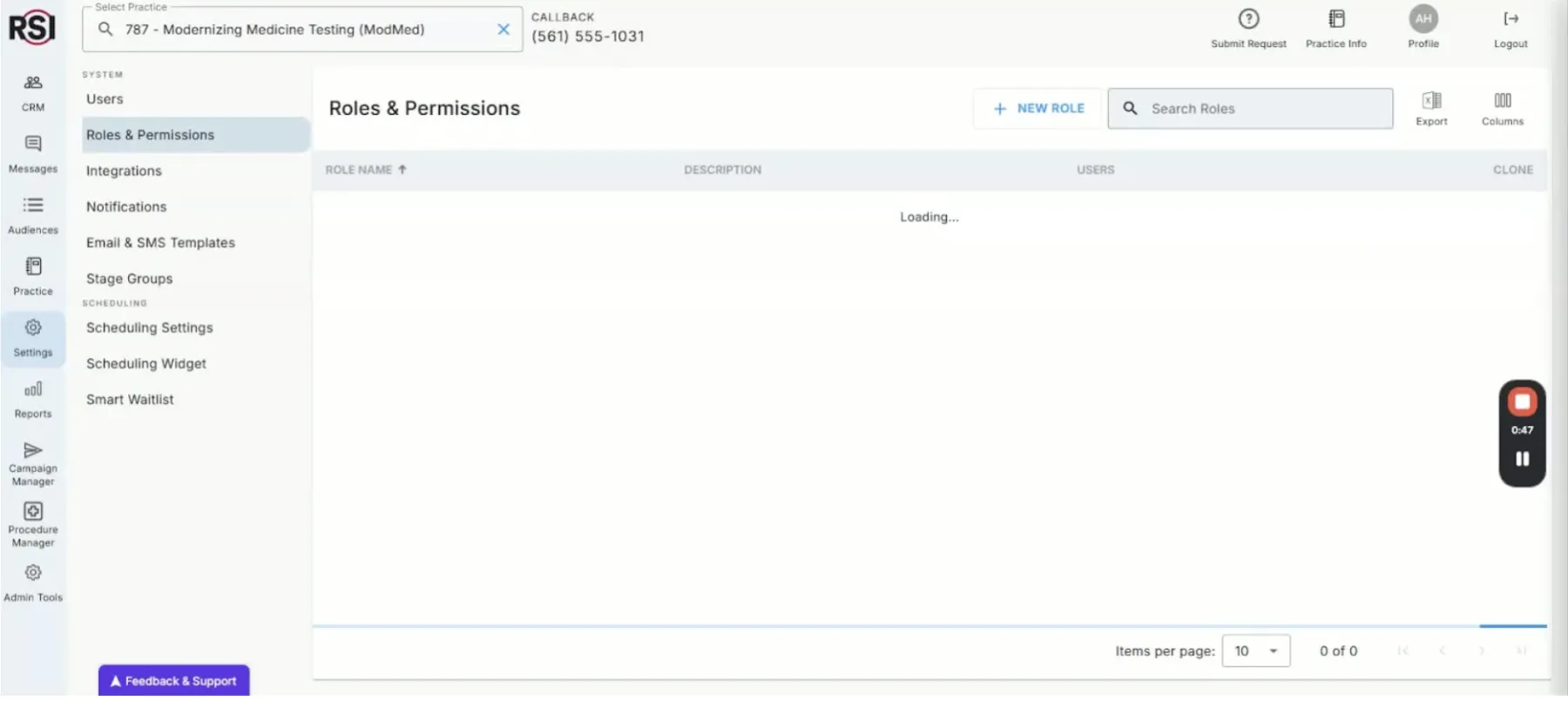Expand the Items per page dropdown
This screenshot has height=702, width=1568.
coord(1255,651)
